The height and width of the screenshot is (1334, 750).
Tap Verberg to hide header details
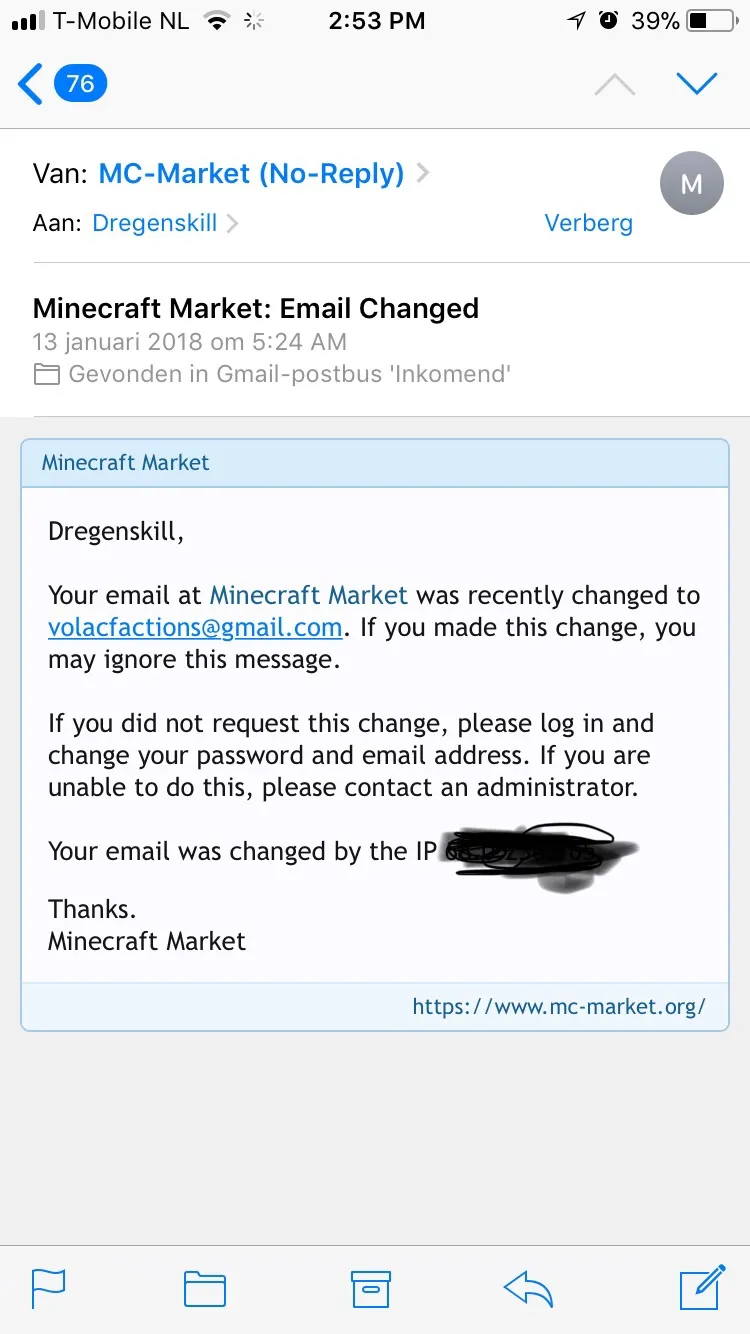click(588, 223)
